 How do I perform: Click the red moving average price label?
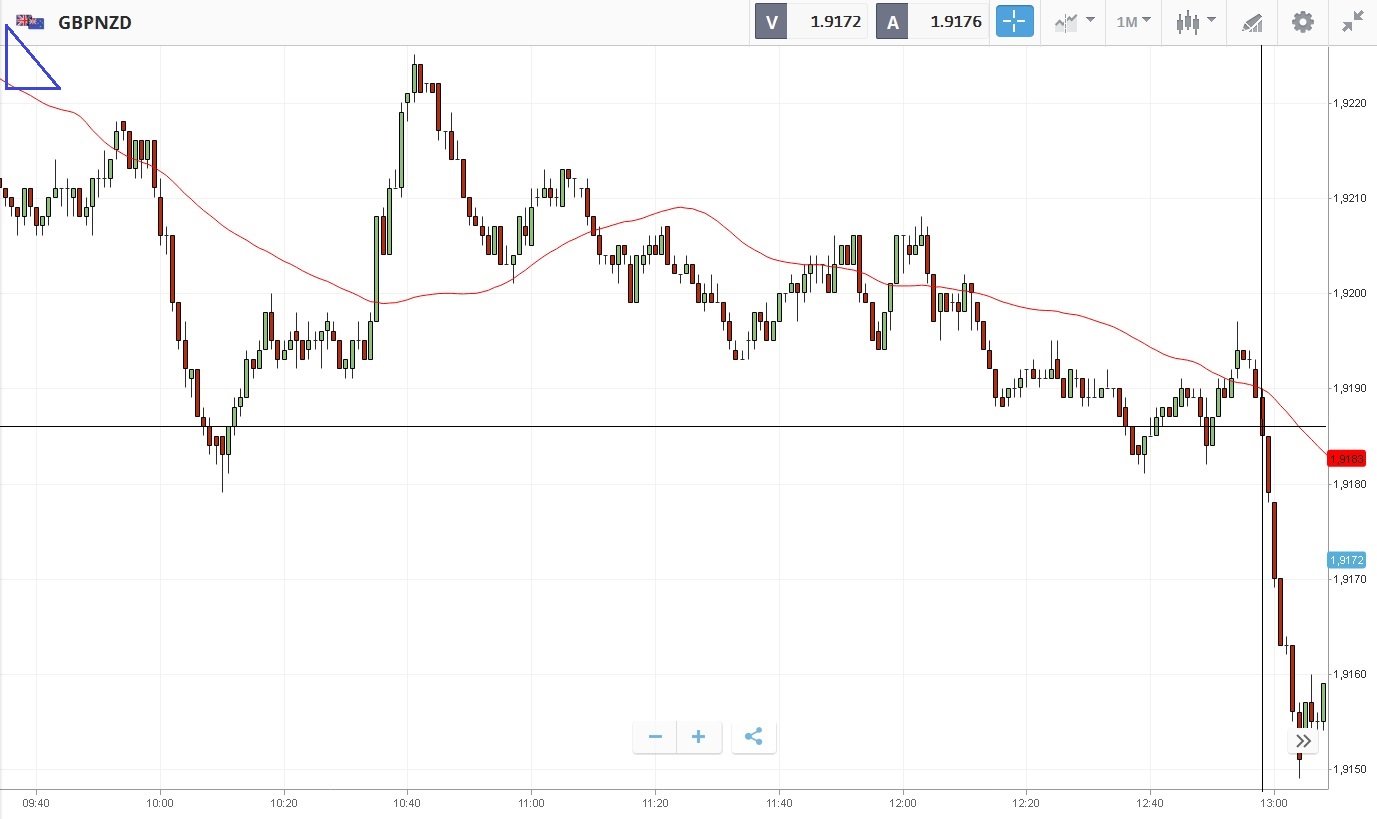[1346, 459]
